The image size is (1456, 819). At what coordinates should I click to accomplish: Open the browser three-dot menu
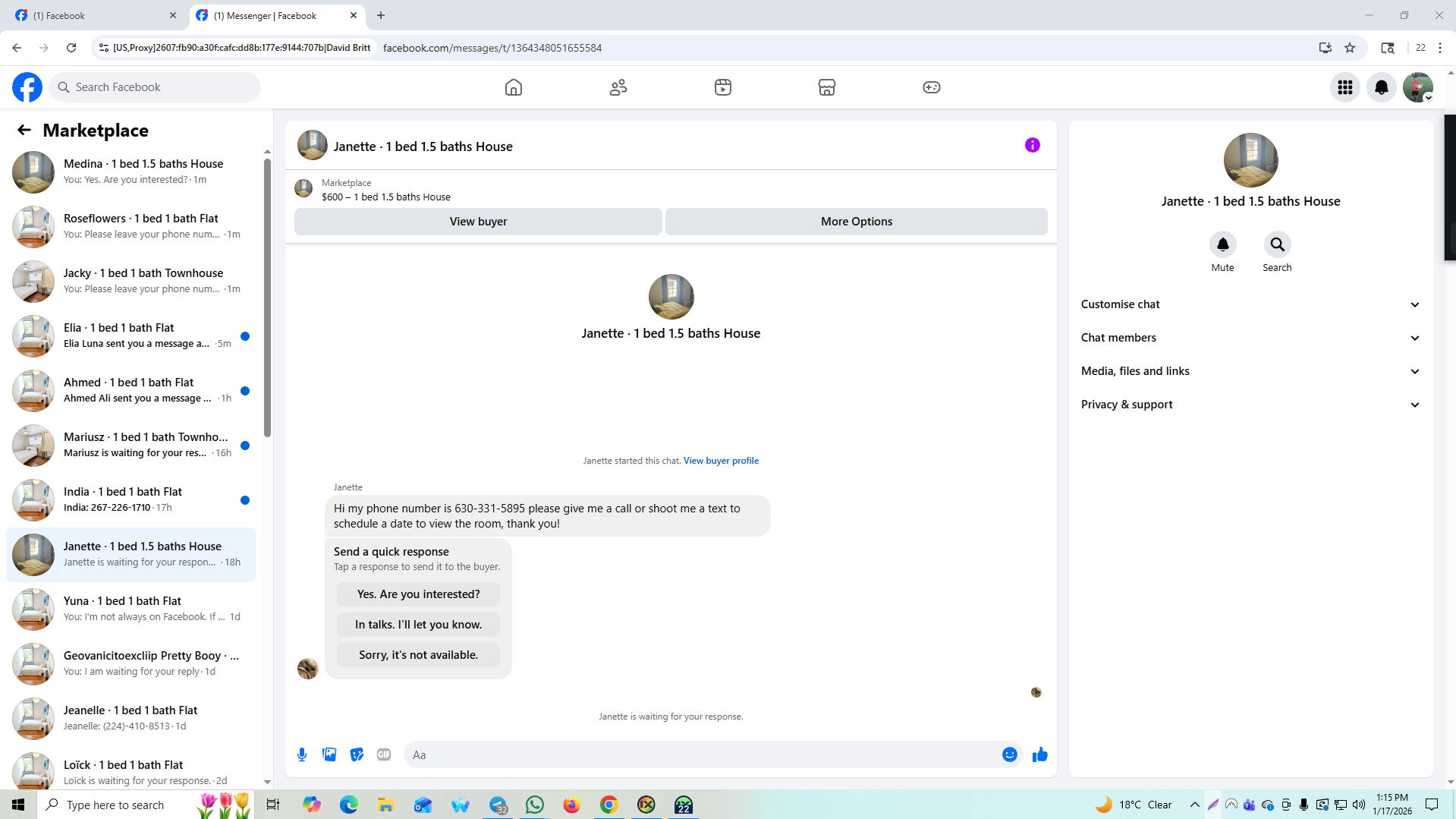click(x=1440, y=48)
